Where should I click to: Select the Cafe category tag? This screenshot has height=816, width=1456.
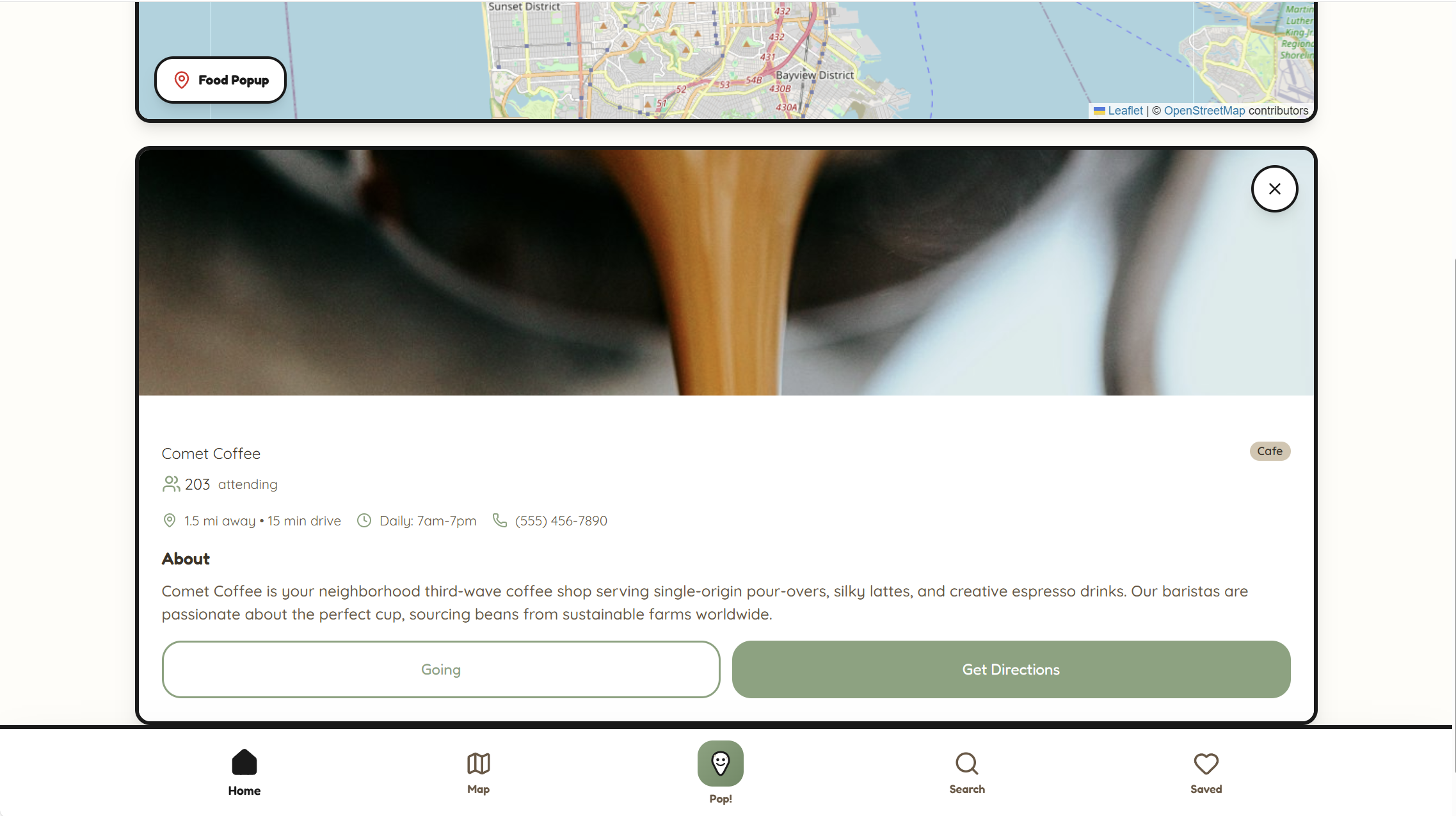1269,451
